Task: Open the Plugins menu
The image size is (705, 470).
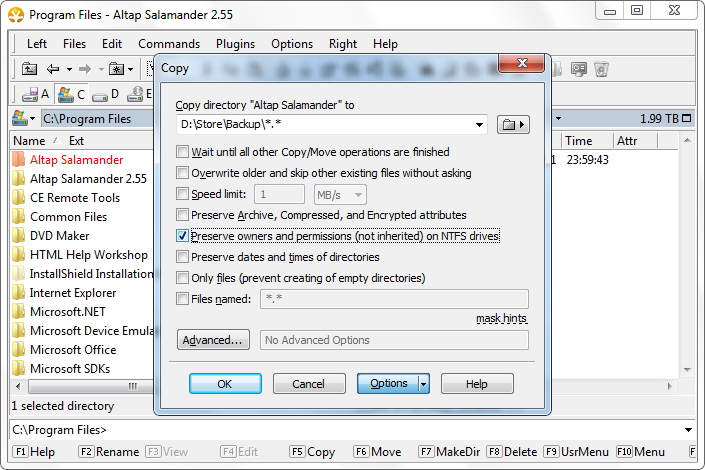Action: click(235, 44)
